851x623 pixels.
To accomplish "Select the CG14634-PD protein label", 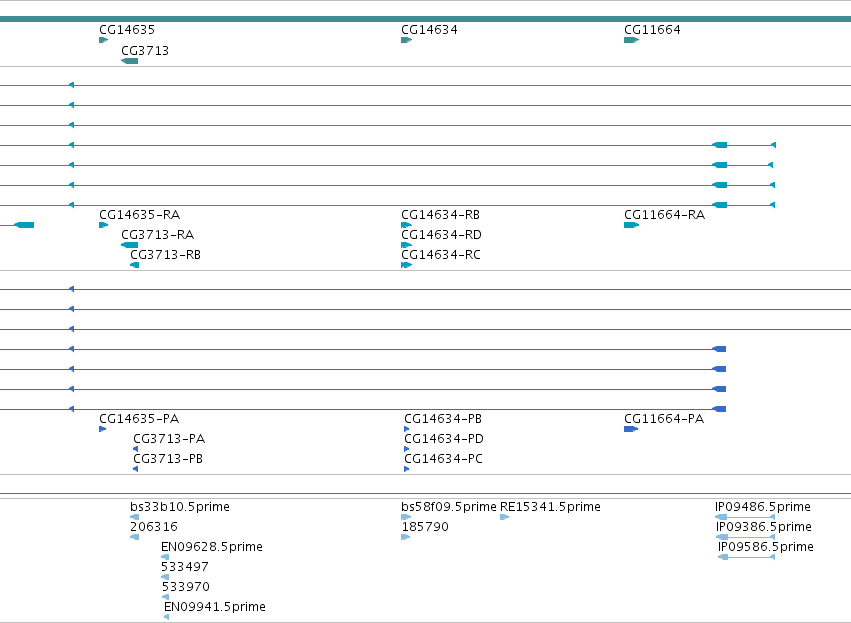I will [x=444, y=439].
